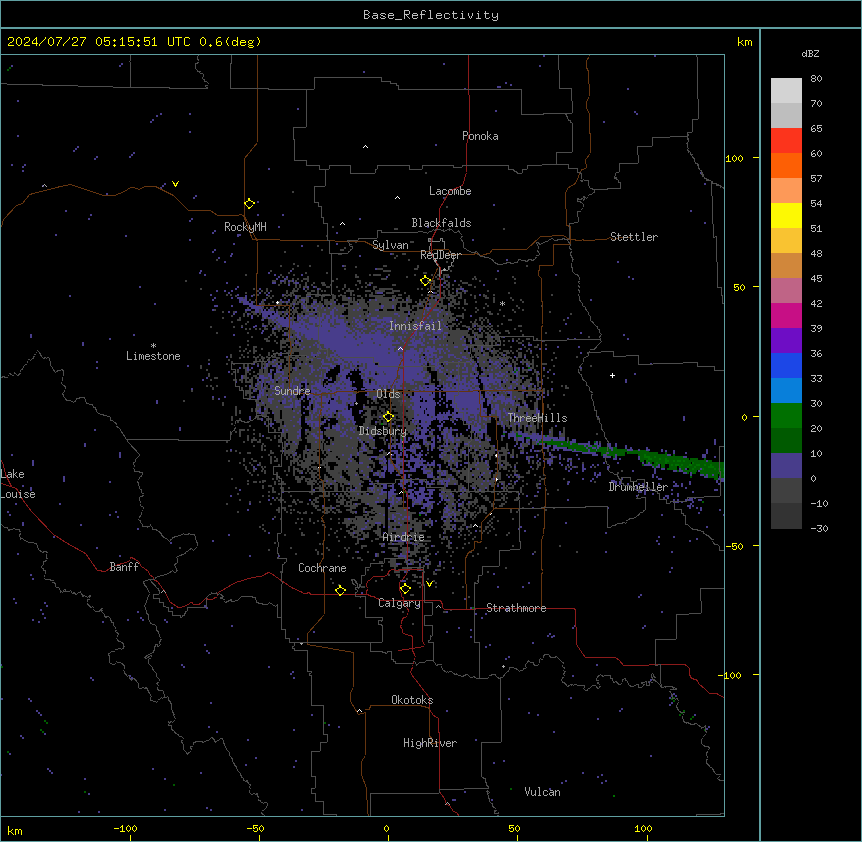Click the RedDeer city label
Viewport: 862px width, 842px height.
(x=440, y=255)
